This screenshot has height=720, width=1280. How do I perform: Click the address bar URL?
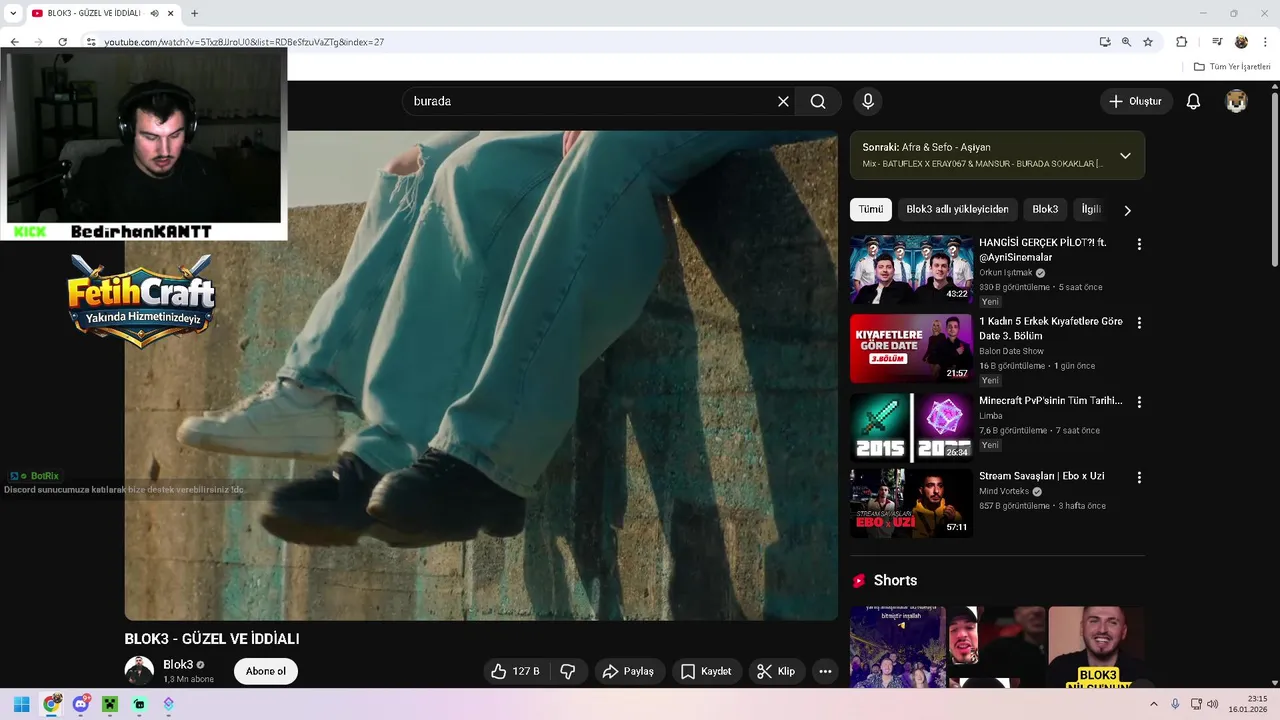[244, 42]
